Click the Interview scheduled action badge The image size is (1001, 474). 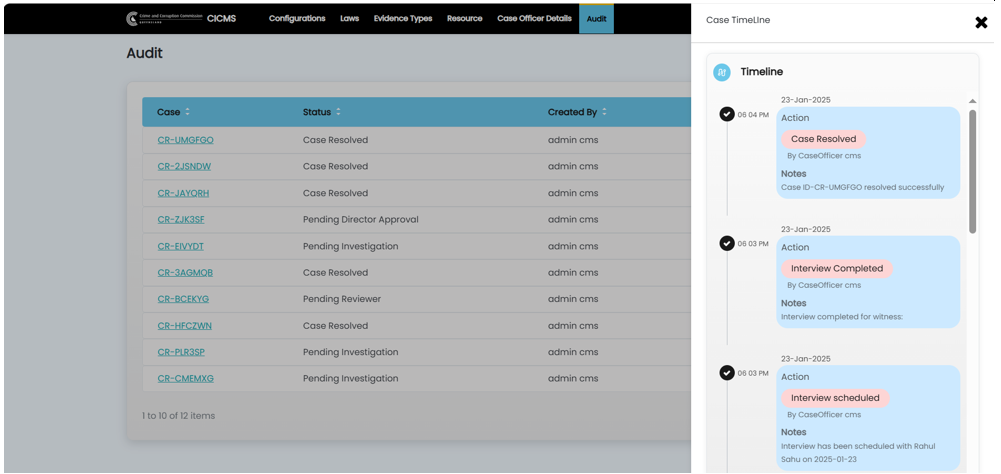click(835, 398)
